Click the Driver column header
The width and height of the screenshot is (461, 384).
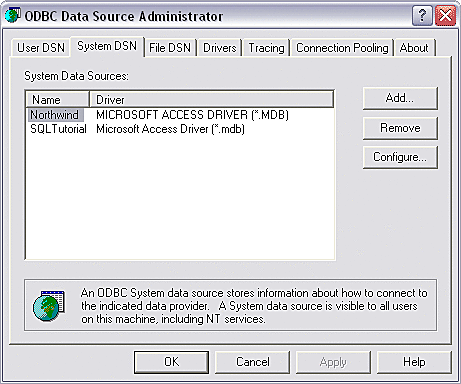click(x=212, y=99)
